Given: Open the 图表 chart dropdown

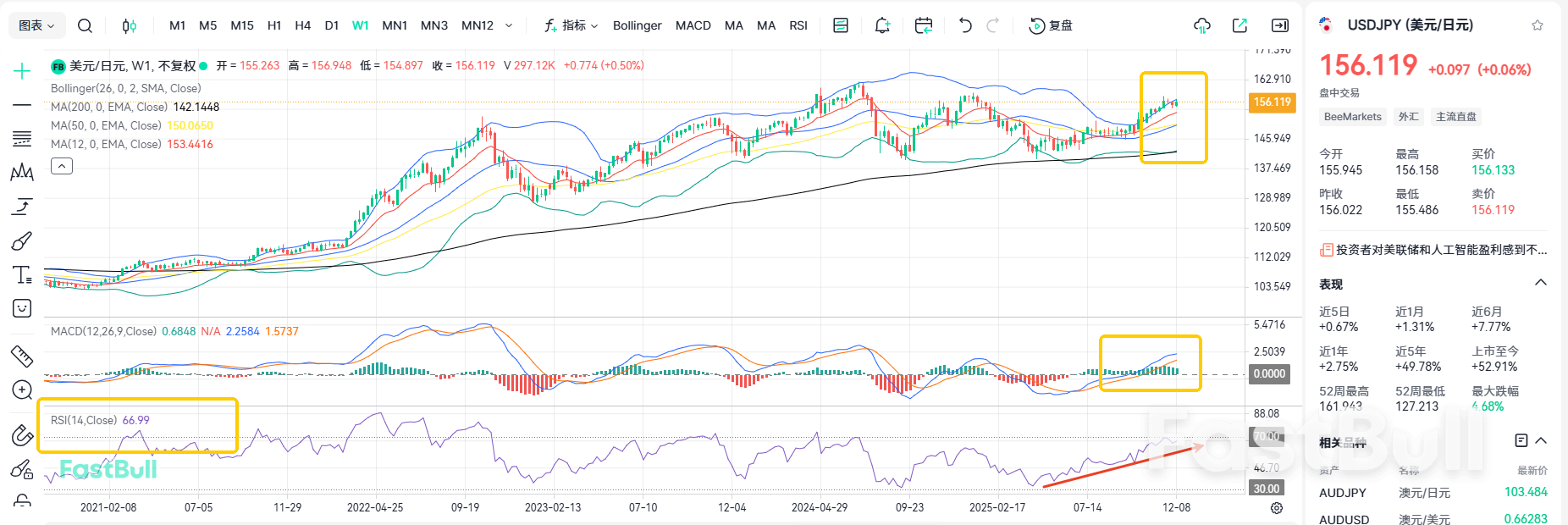Looking at the screenshot, I should coord(36,25).
